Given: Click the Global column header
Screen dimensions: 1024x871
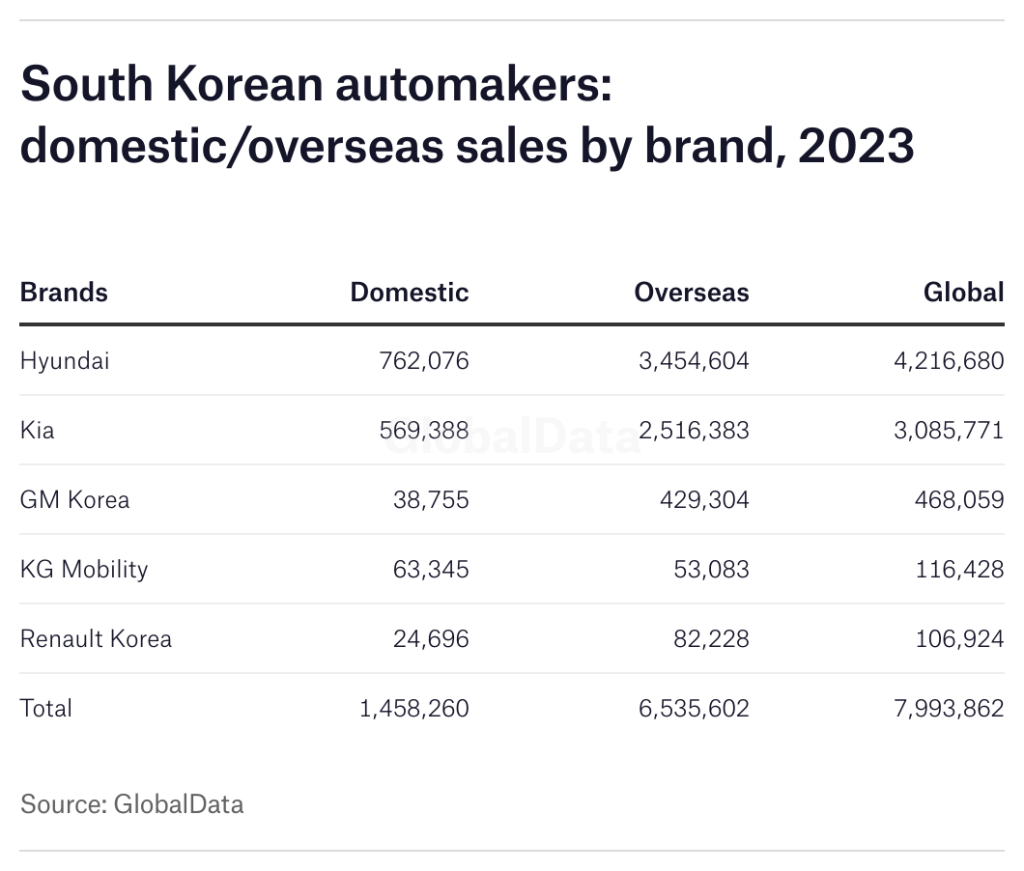Looking at the screenshot, I should pos(963,292).
